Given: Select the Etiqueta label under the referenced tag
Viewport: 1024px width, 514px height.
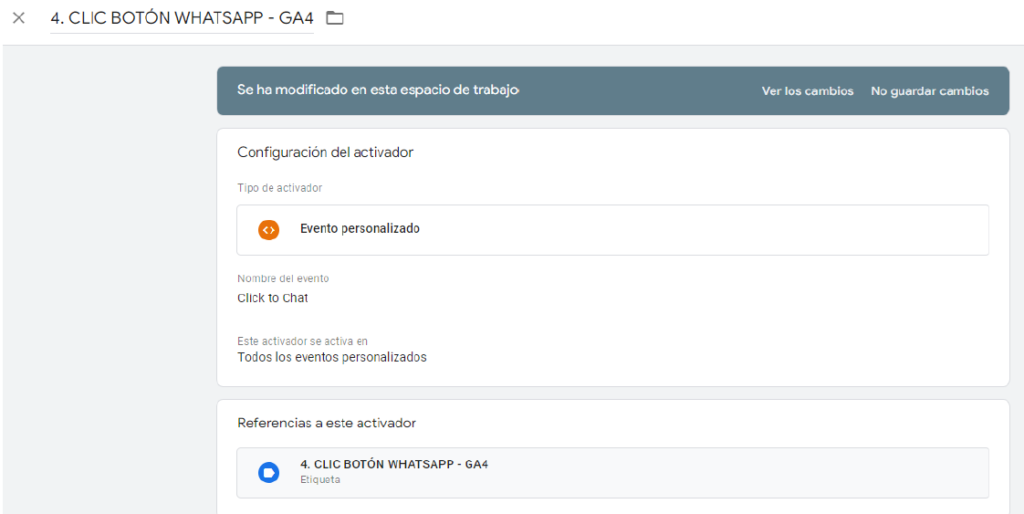Looking at the screenshot, I should click(x=320, y=479).
